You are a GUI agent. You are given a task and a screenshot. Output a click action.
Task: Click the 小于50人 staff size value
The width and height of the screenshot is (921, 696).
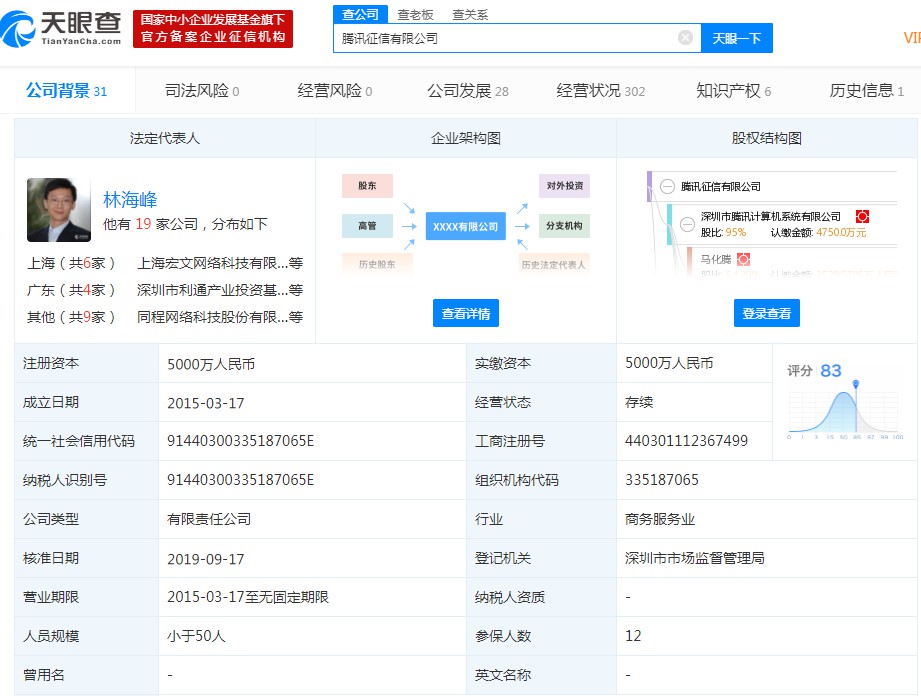point(196,636)
